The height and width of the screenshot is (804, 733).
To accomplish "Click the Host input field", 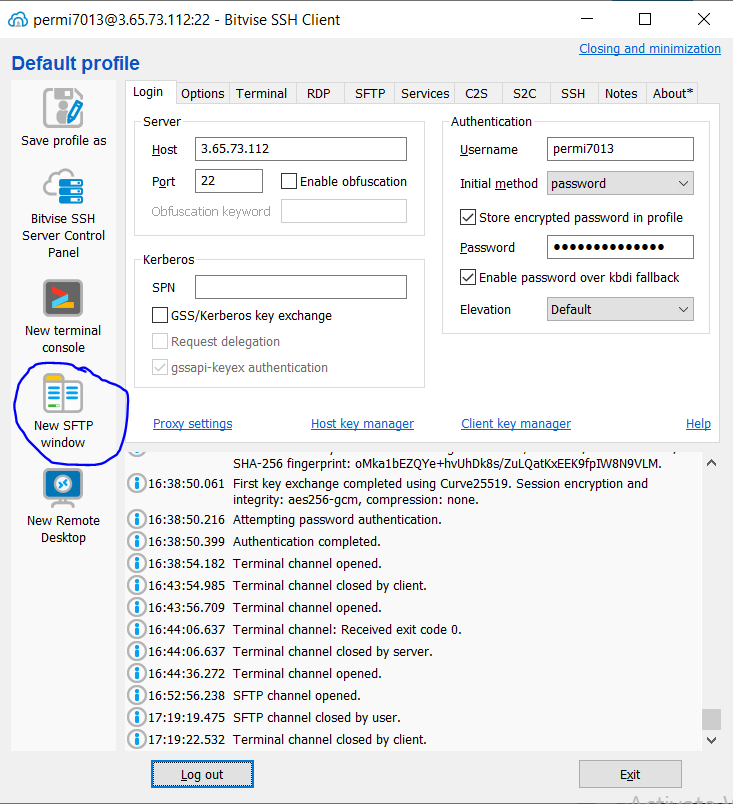I will pyautogui.click(x=301, y=149).
